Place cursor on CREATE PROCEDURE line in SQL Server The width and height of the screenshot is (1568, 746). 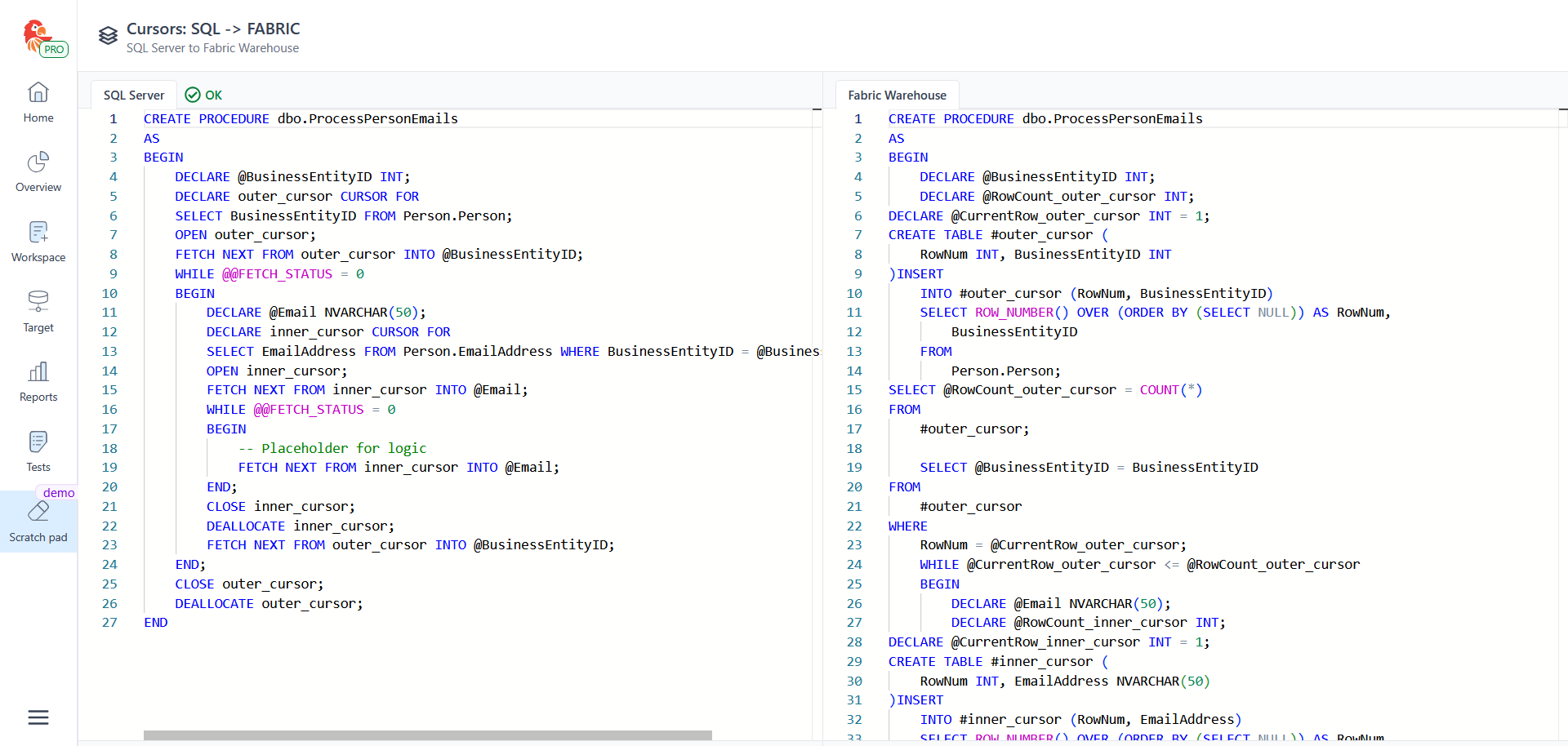[301, 119]
